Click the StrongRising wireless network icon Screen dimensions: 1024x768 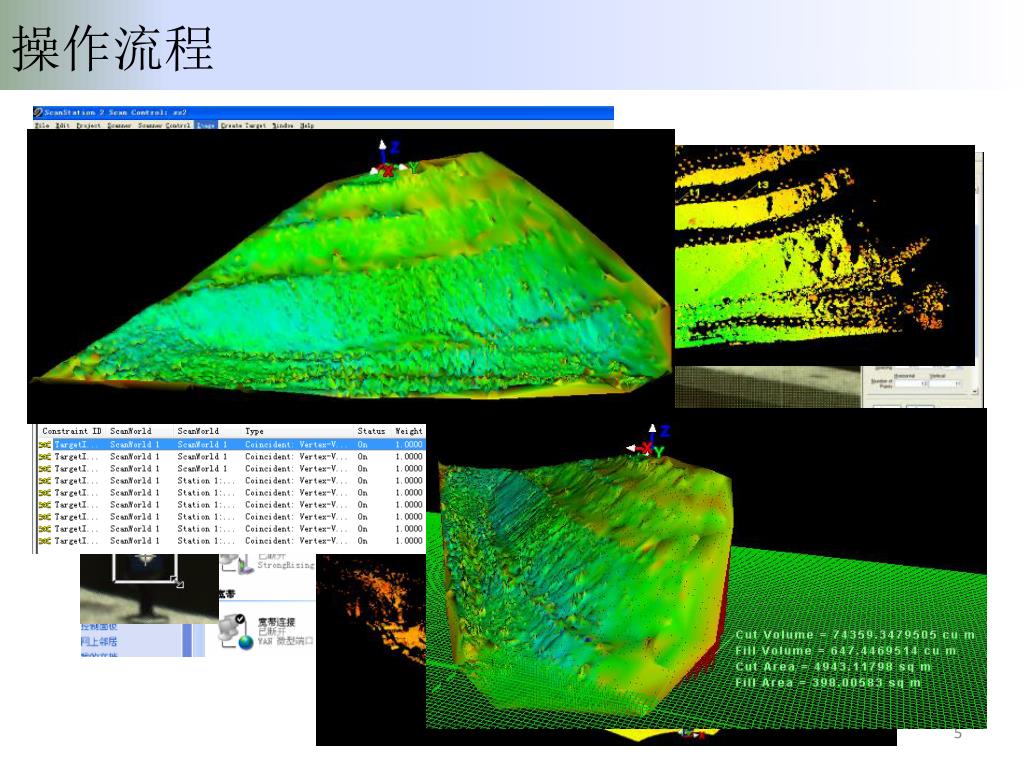click(237, 564)
